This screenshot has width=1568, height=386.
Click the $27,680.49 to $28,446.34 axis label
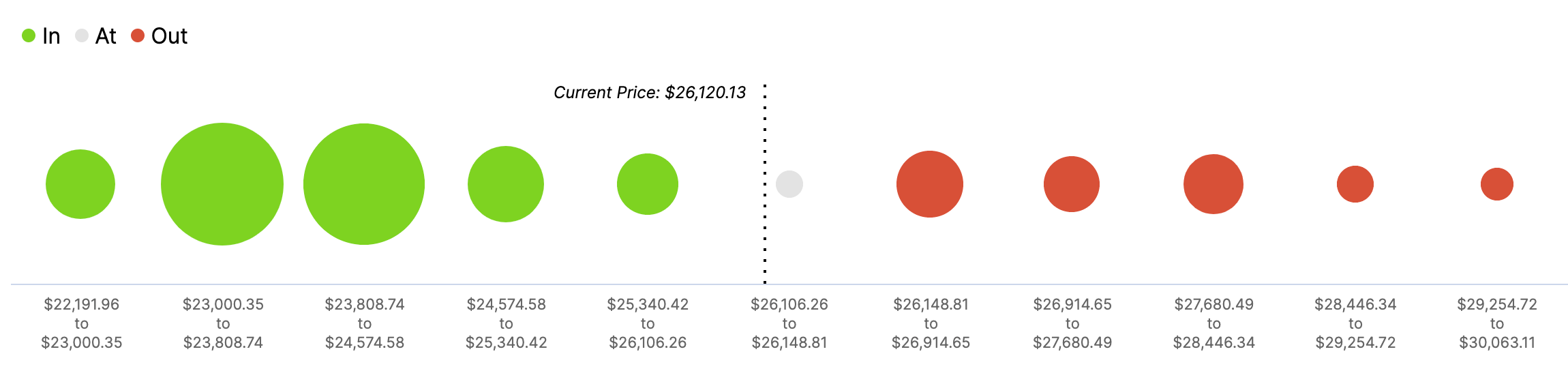point(1214,323)
